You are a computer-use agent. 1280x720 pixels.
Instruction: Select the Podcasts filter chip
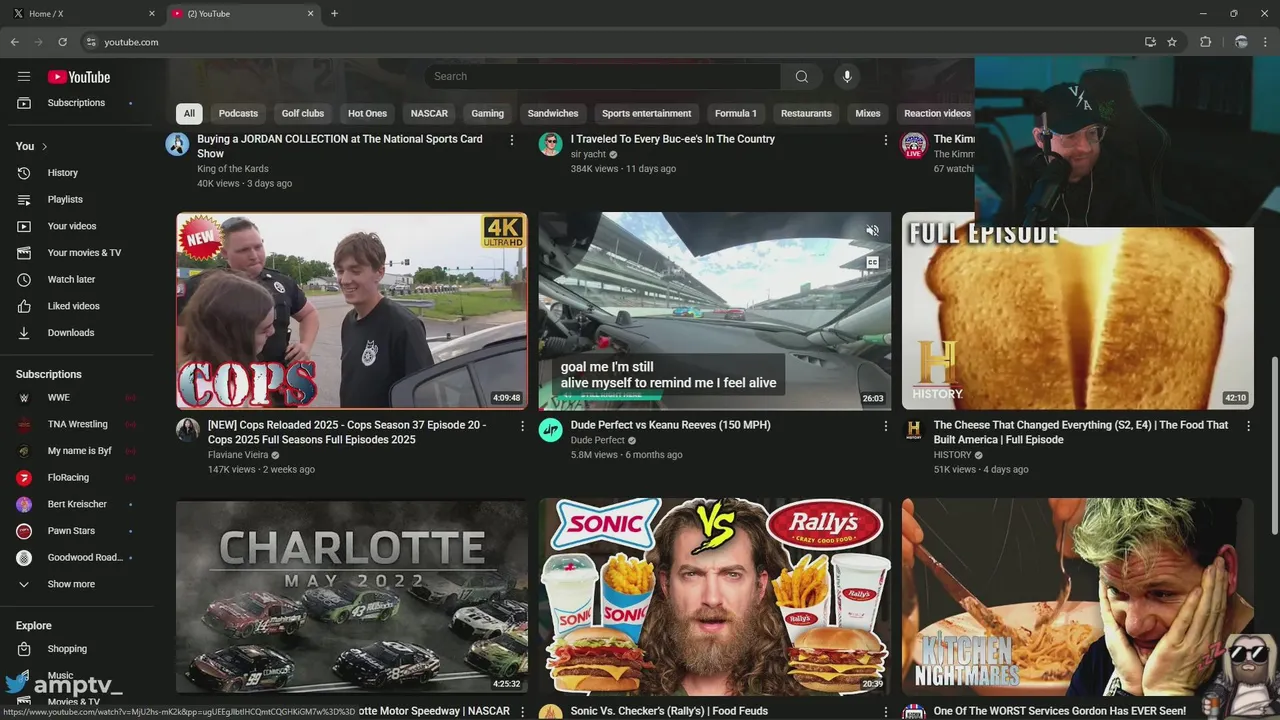[x=238, y=114]
